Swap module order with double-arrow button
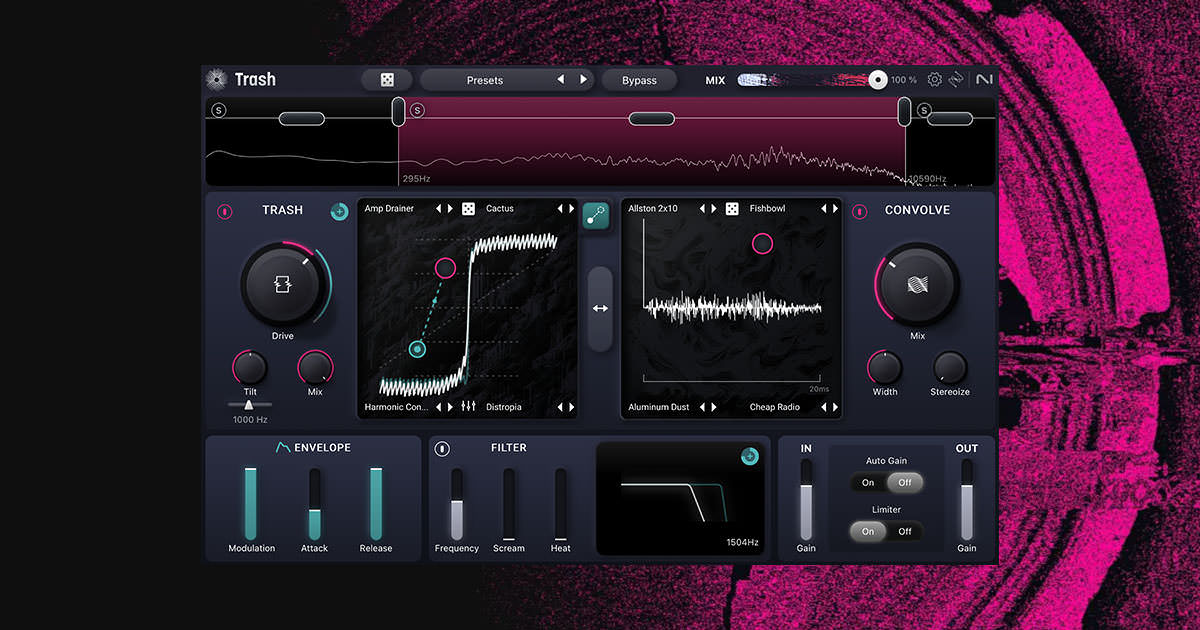The image size is (1200, 630). click(x=600, y=309)
